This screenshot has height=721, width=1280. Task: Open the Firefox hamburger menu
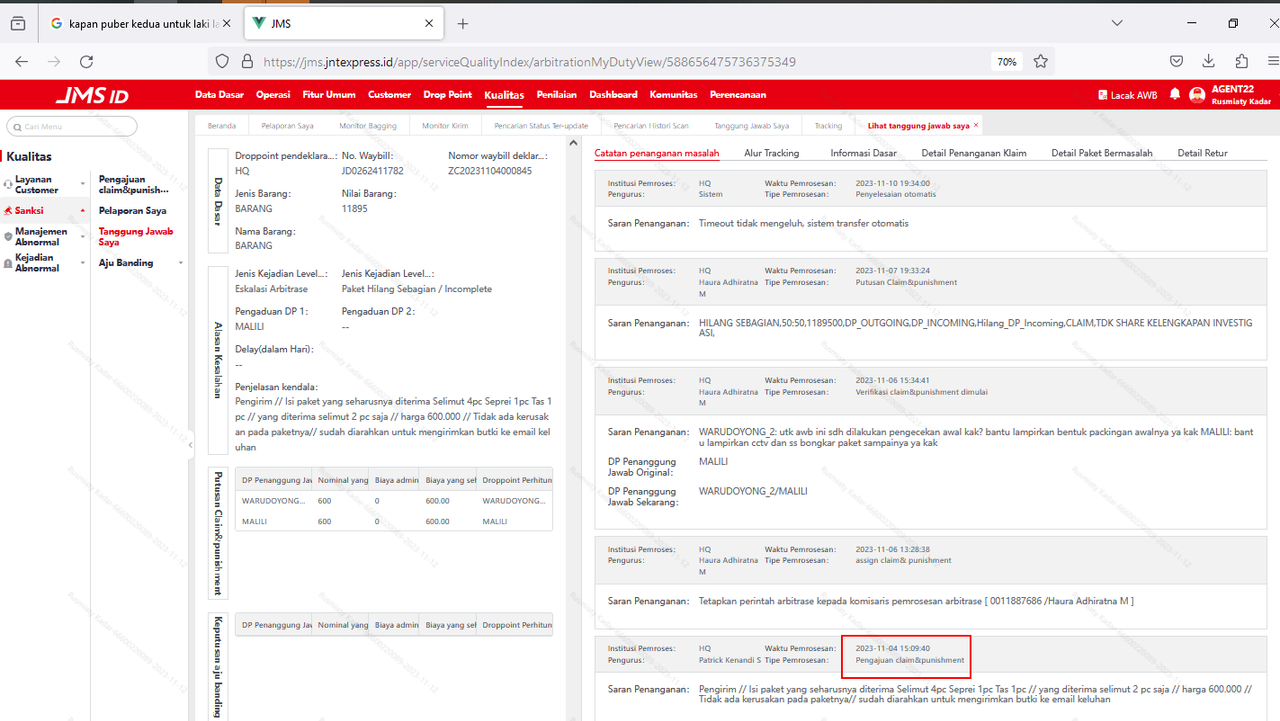1274,61
